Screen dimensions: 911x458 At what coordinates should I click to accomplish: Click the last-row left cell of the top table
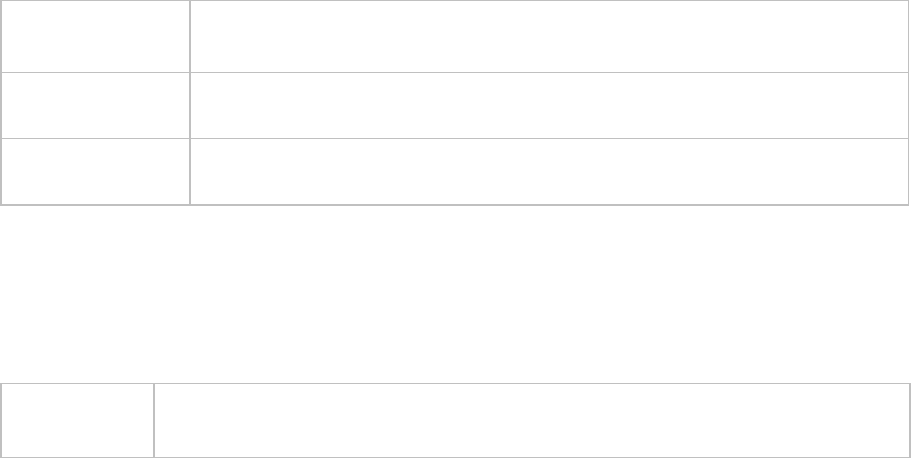95,171
